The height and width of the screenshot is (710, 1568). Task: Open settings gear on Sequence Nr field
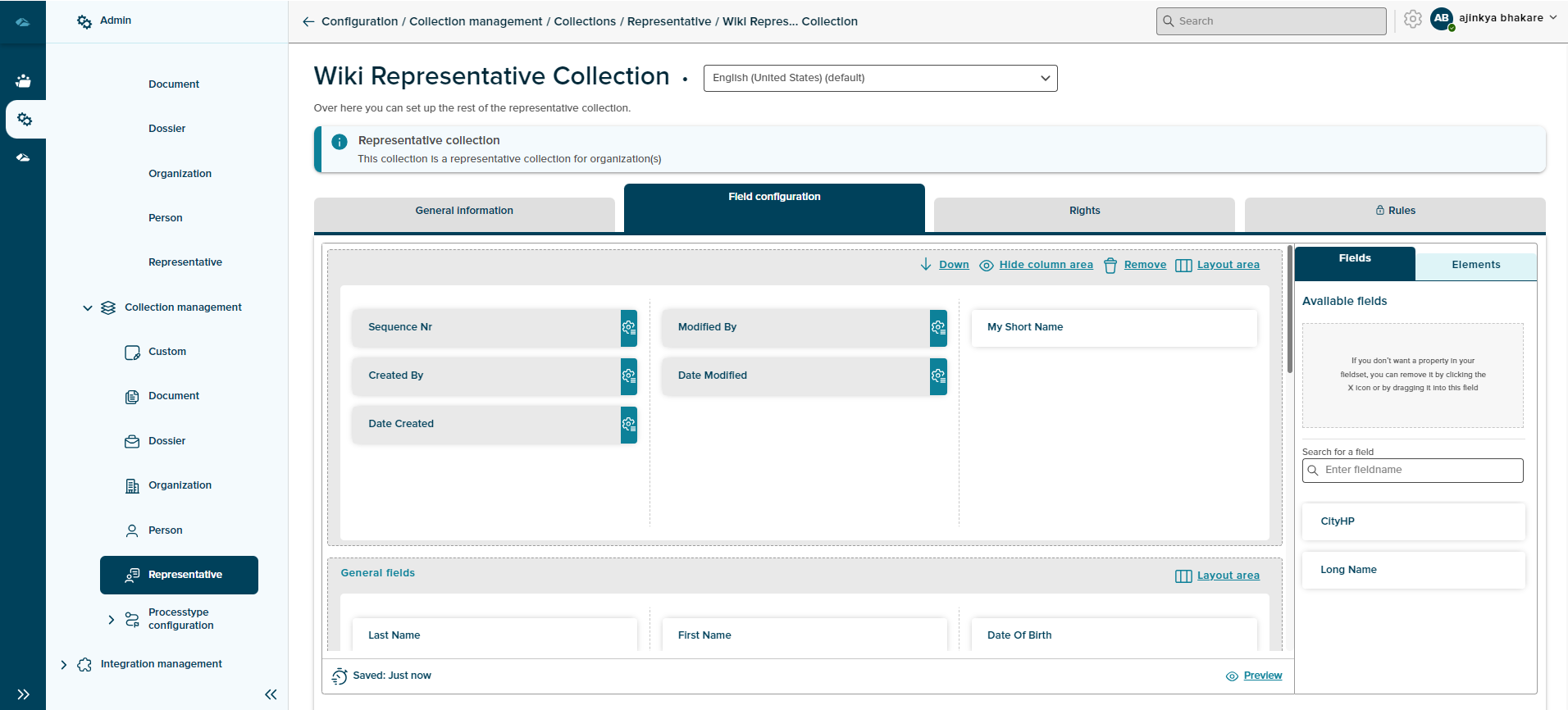coord(629,327)
